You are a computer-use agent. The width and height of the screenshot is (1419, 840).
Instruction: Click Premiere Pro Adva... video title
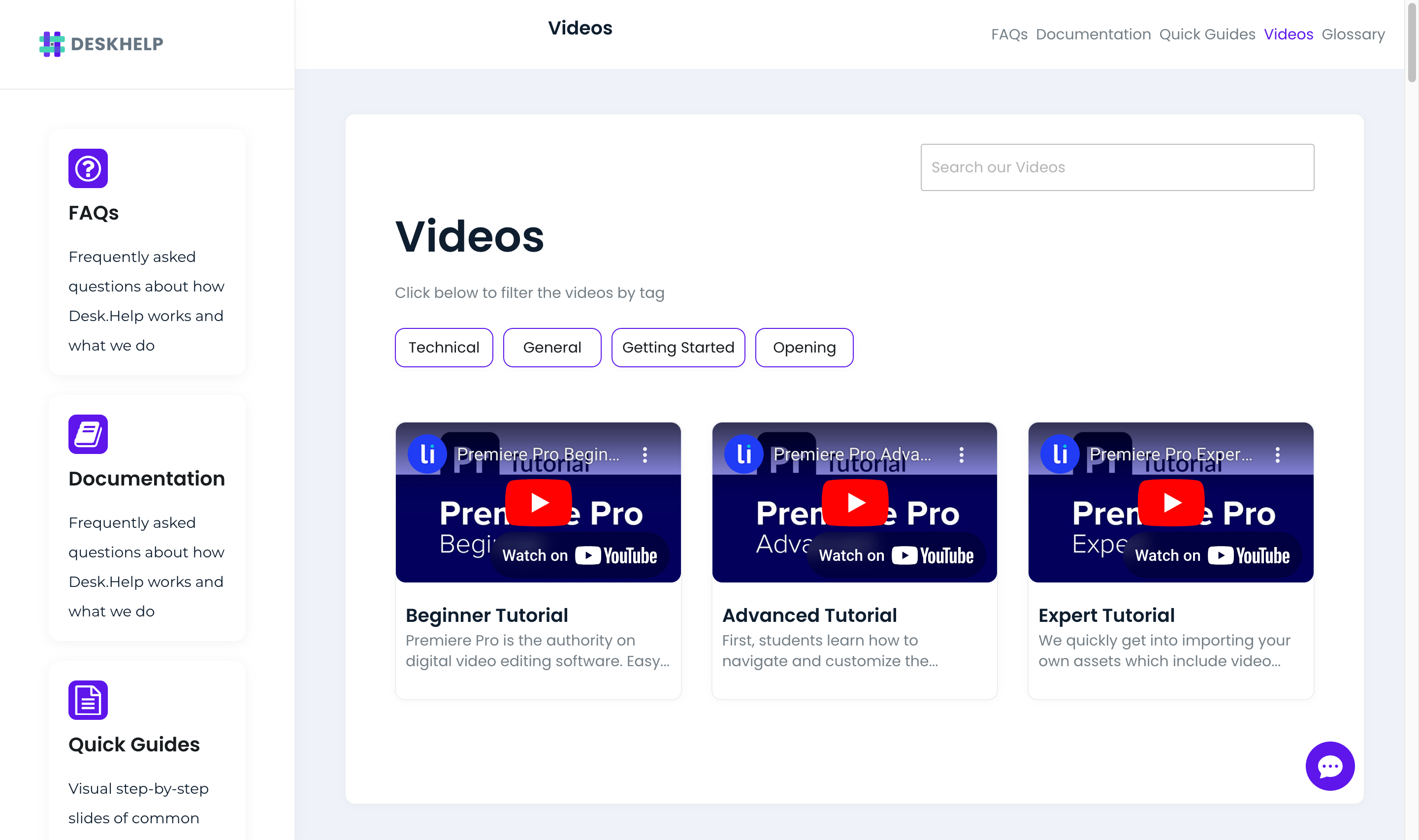click(x=852, y=454)
